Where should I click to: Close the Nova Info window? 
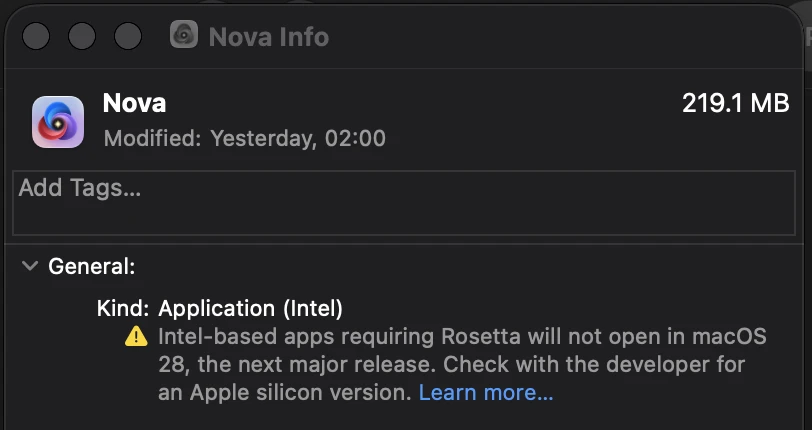(x=36, y=36)
